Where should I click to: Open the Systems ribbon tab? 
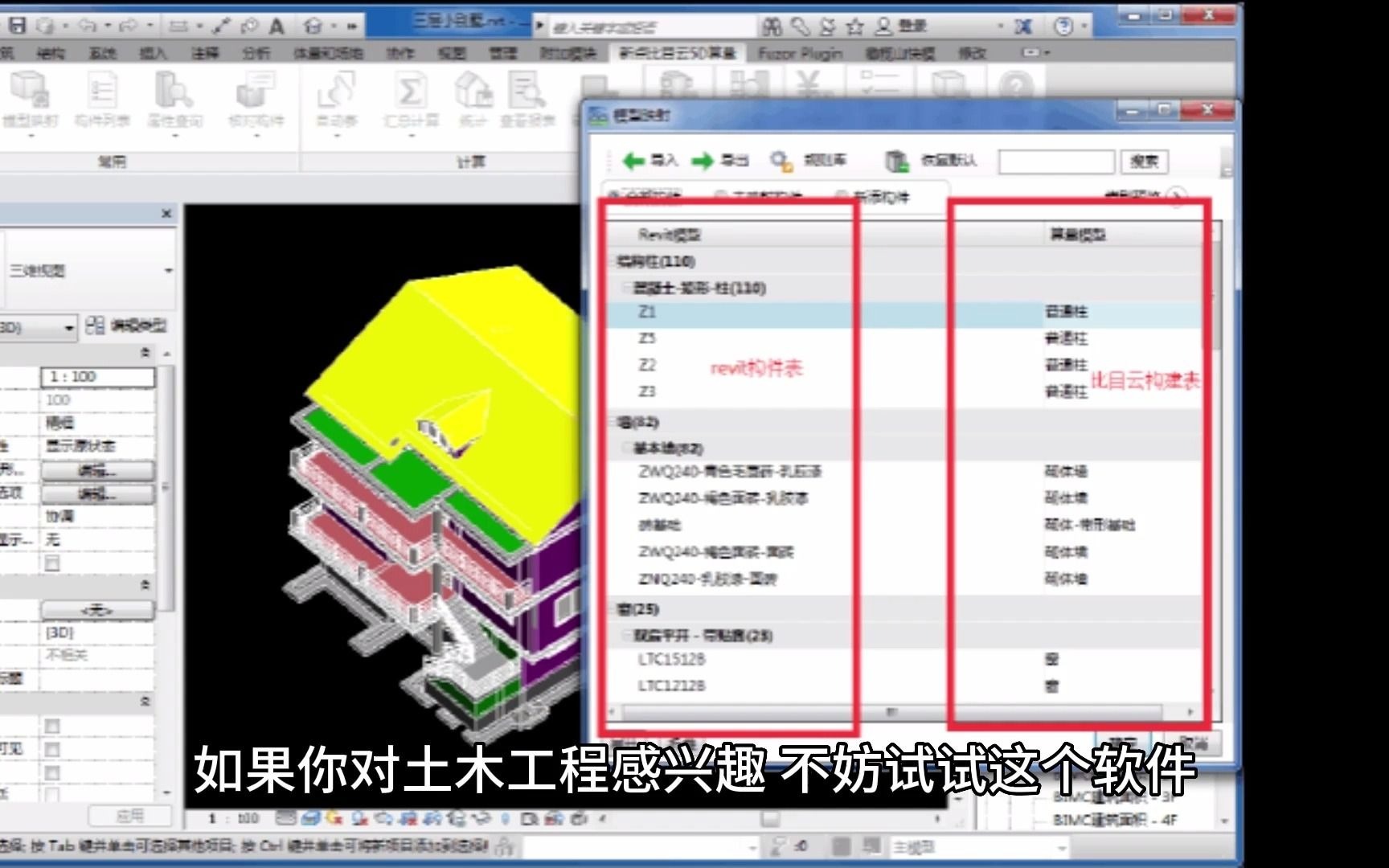tap(103, 54)
